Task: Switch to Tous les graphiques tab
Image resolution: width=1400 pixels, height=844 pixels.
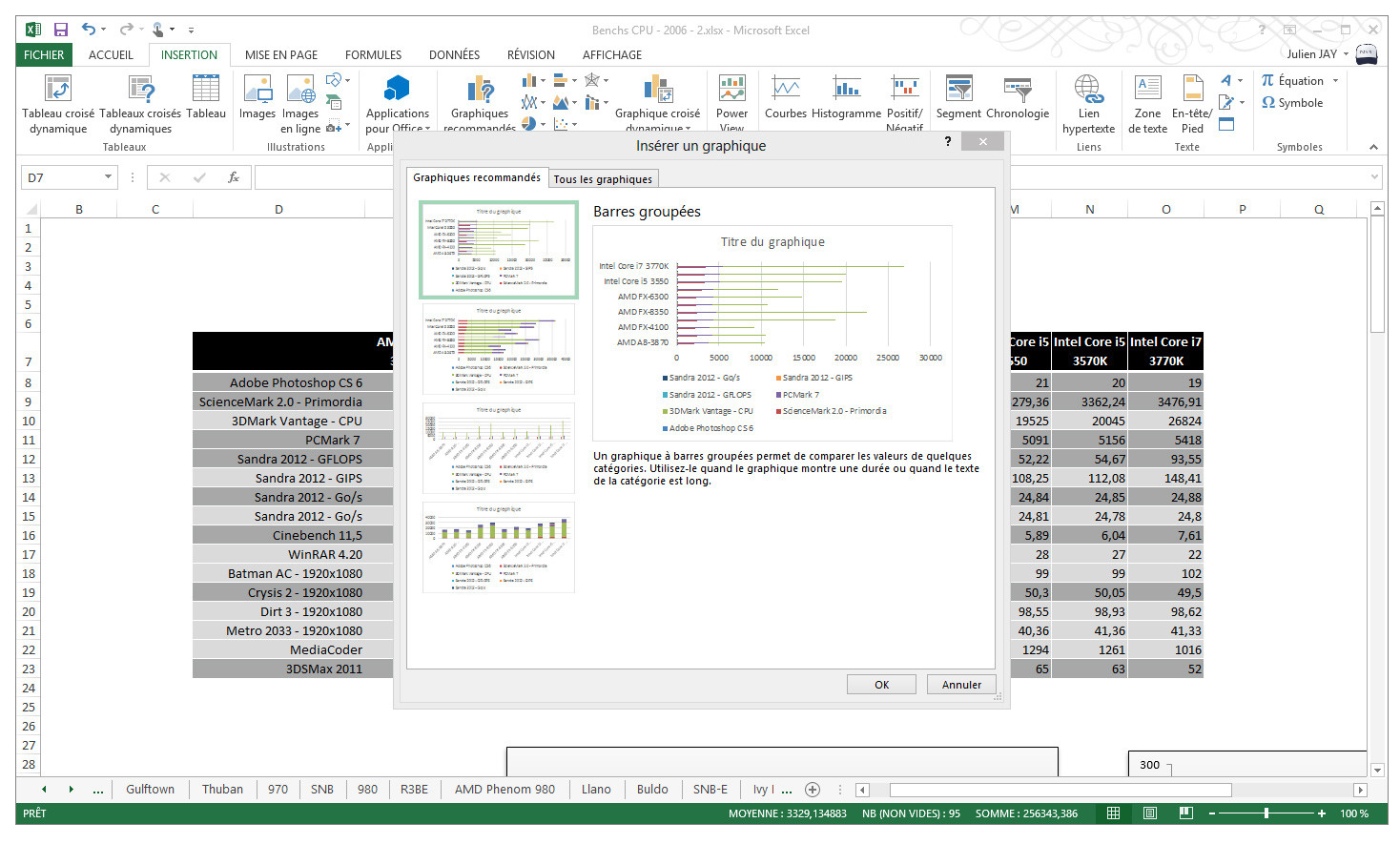Action: coord(603,179)
